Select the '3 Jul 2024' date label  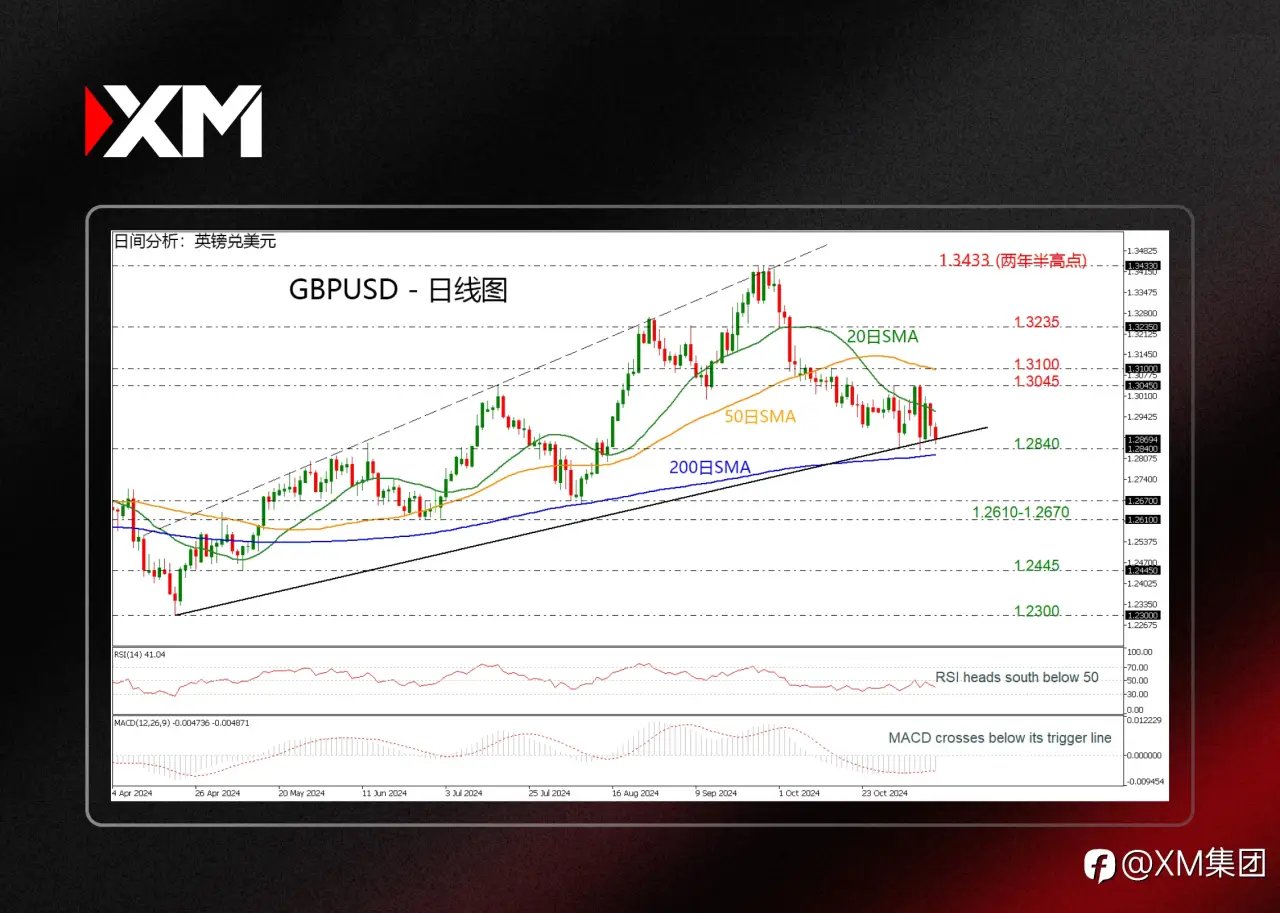coord(463,794)
